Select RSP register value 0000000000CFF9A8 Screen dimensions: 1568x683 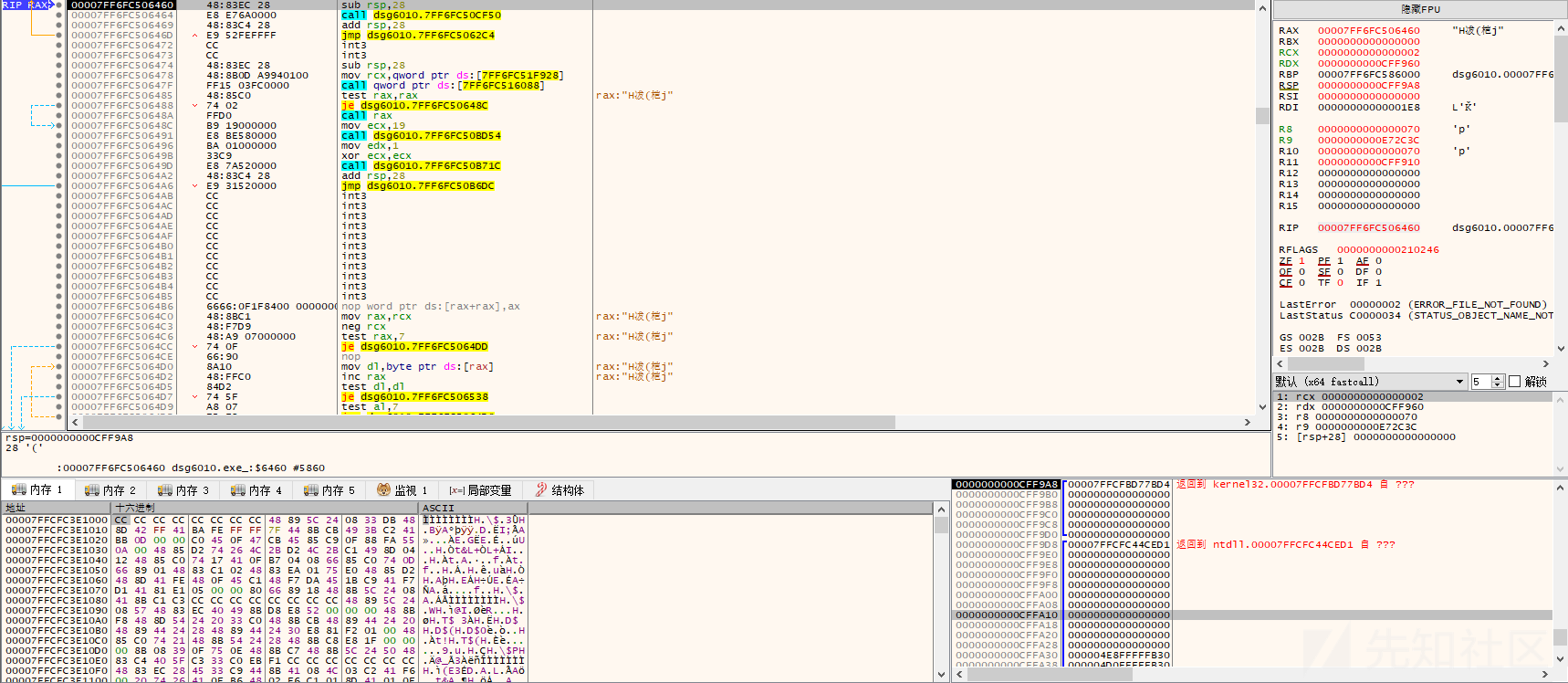point(1368,86)
